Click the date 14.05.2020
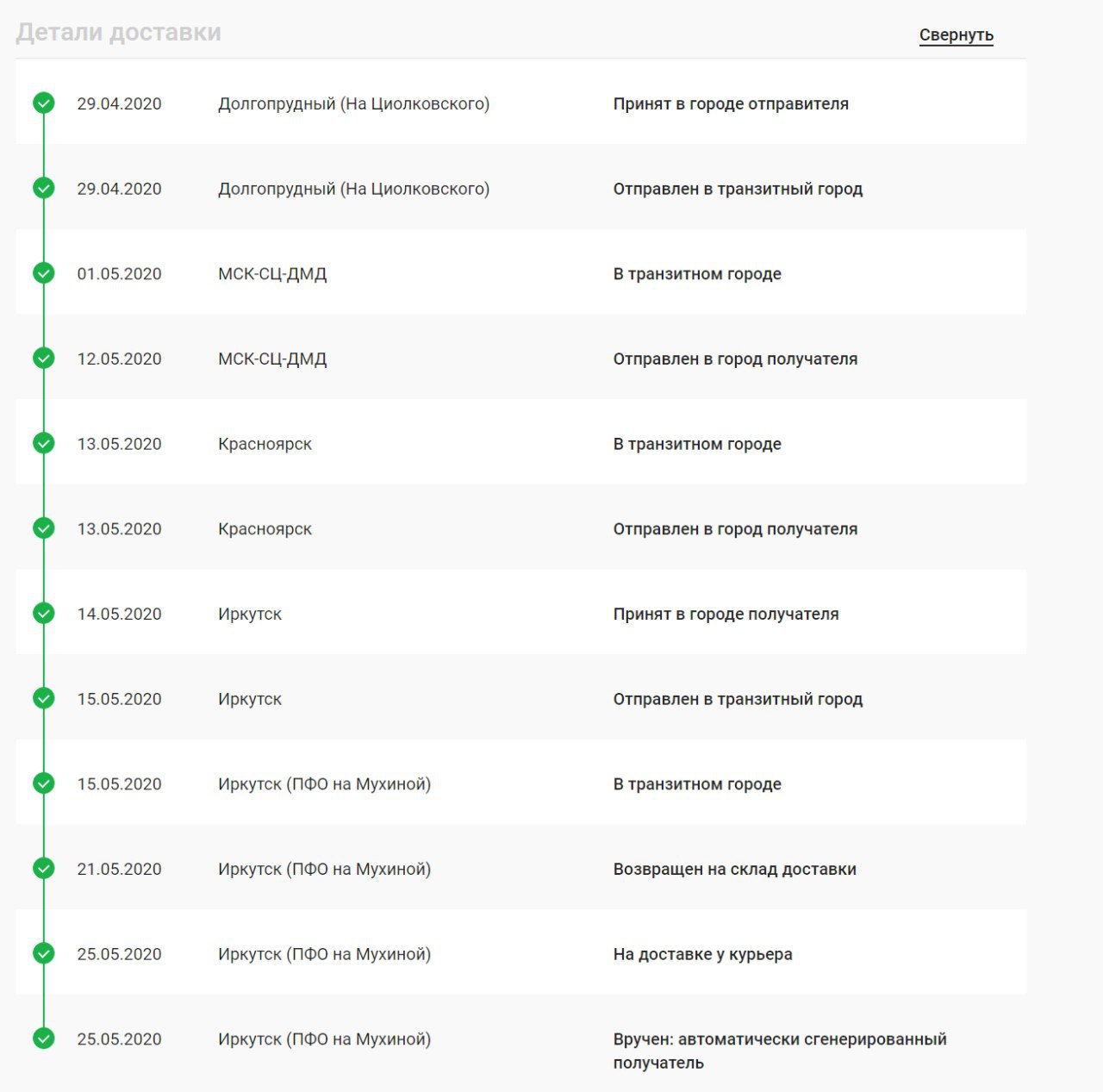This screenshot has height=1092, width=1103. (119, 615)
